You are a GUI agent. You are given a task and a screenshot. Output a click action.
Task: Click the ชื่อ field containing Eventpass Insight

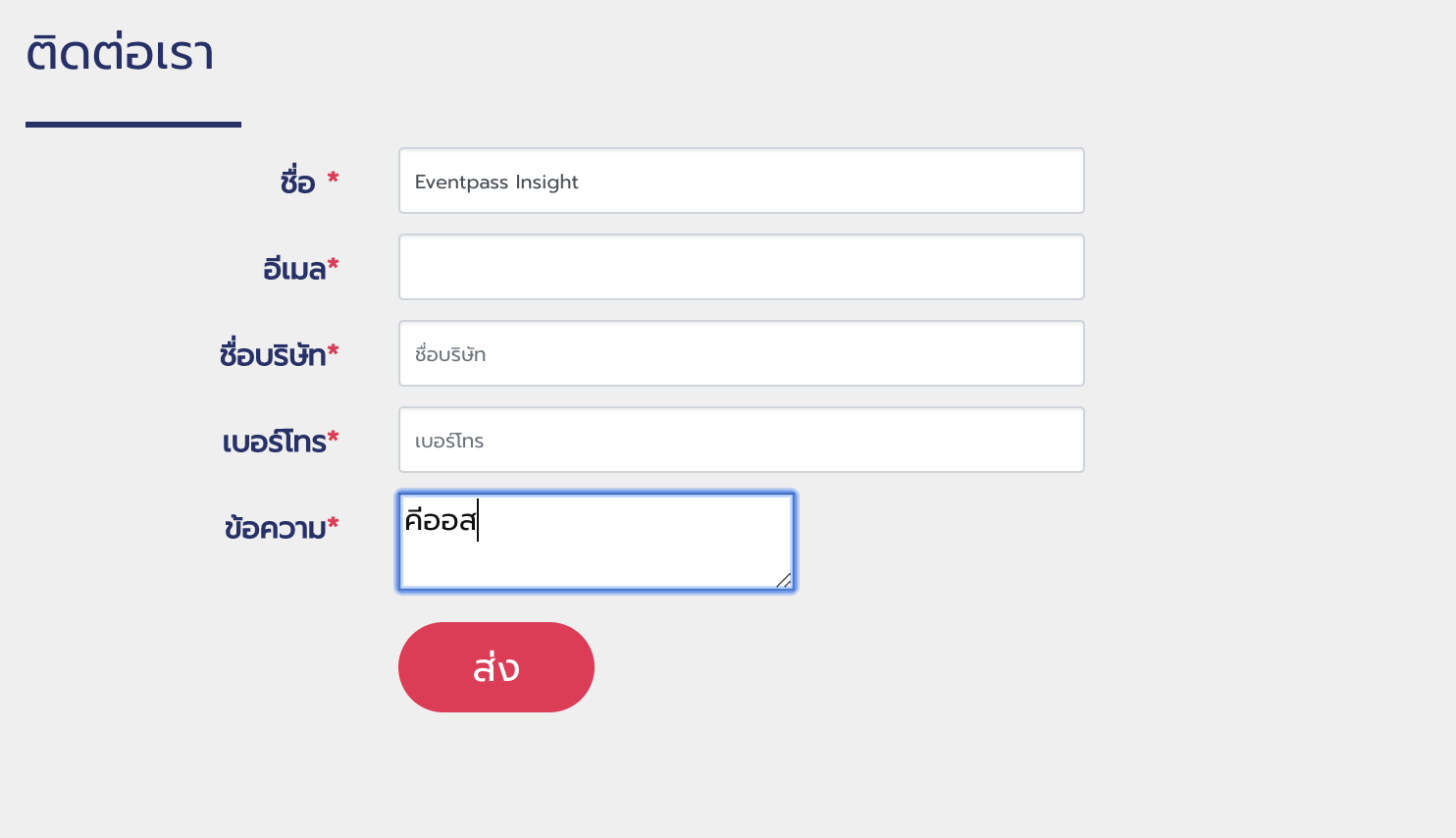(x=741, y=181)
